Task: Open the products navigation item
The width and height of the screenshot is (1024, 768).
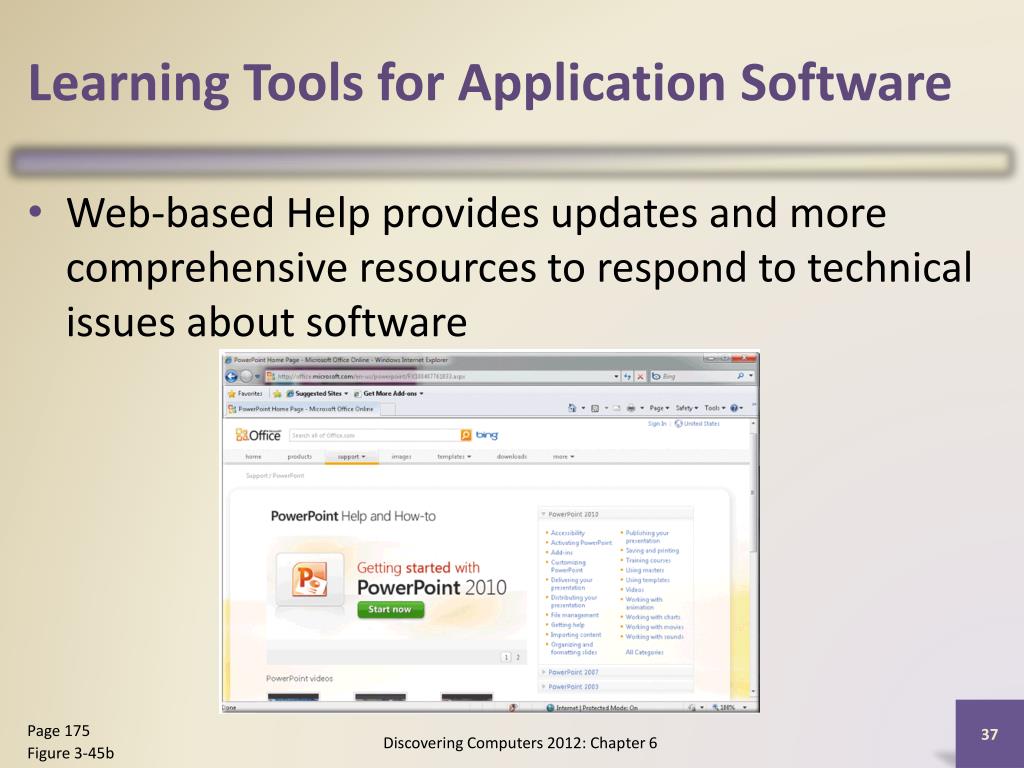Action: [300, 457]
